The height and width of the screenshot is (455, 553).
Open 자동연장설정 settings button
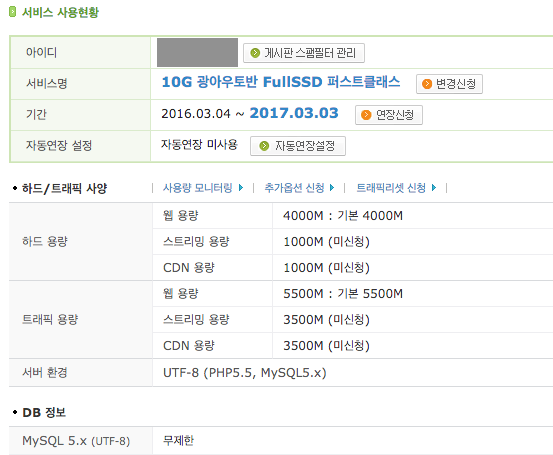point(298,146)
